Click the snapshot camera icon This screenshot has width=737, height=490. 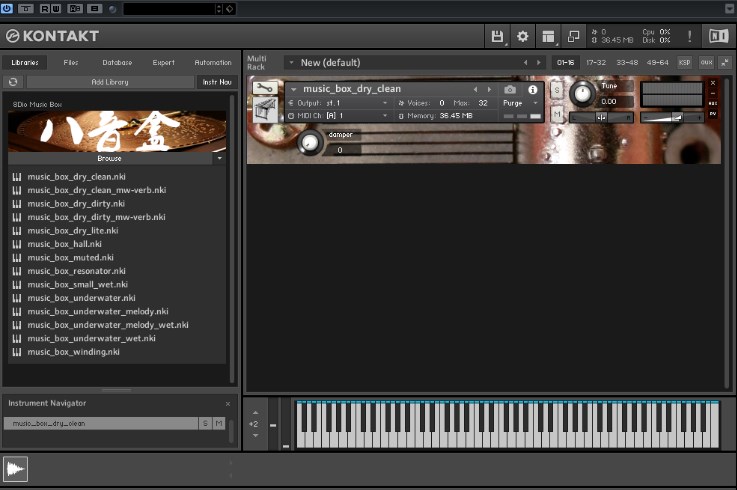(510, 89)
